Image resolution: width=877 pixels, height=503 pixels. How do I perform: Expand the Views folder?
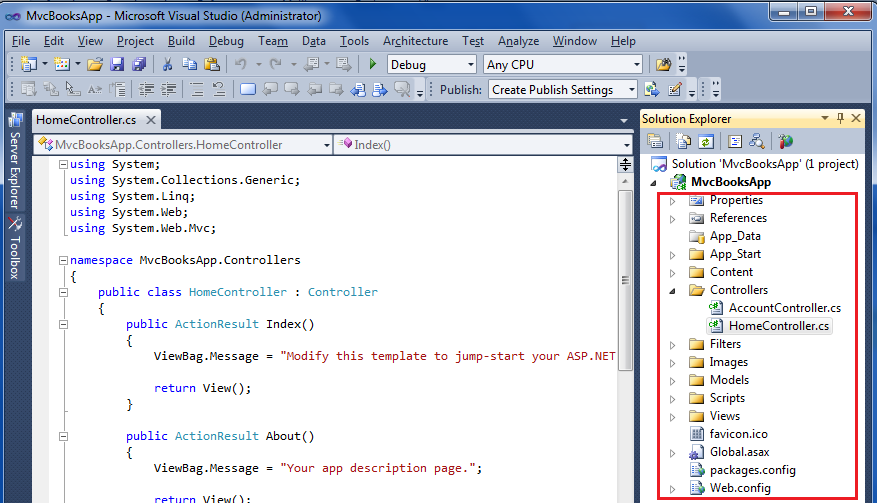point(673,417)
